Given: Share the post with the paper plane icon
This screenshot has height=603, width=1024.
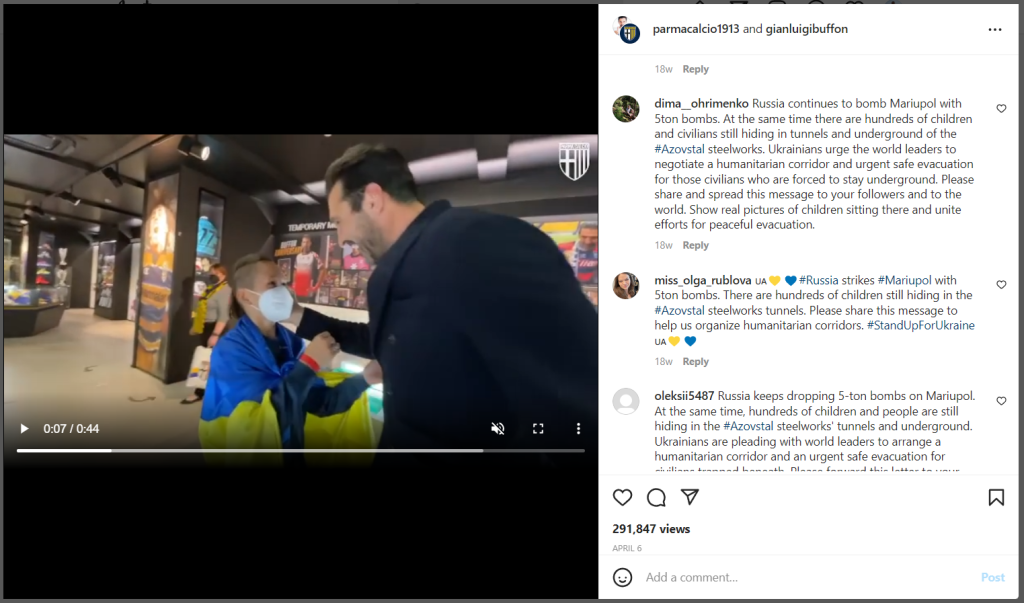Looking at the screenshot, I should pyautogui.click(x=690, y=497).
